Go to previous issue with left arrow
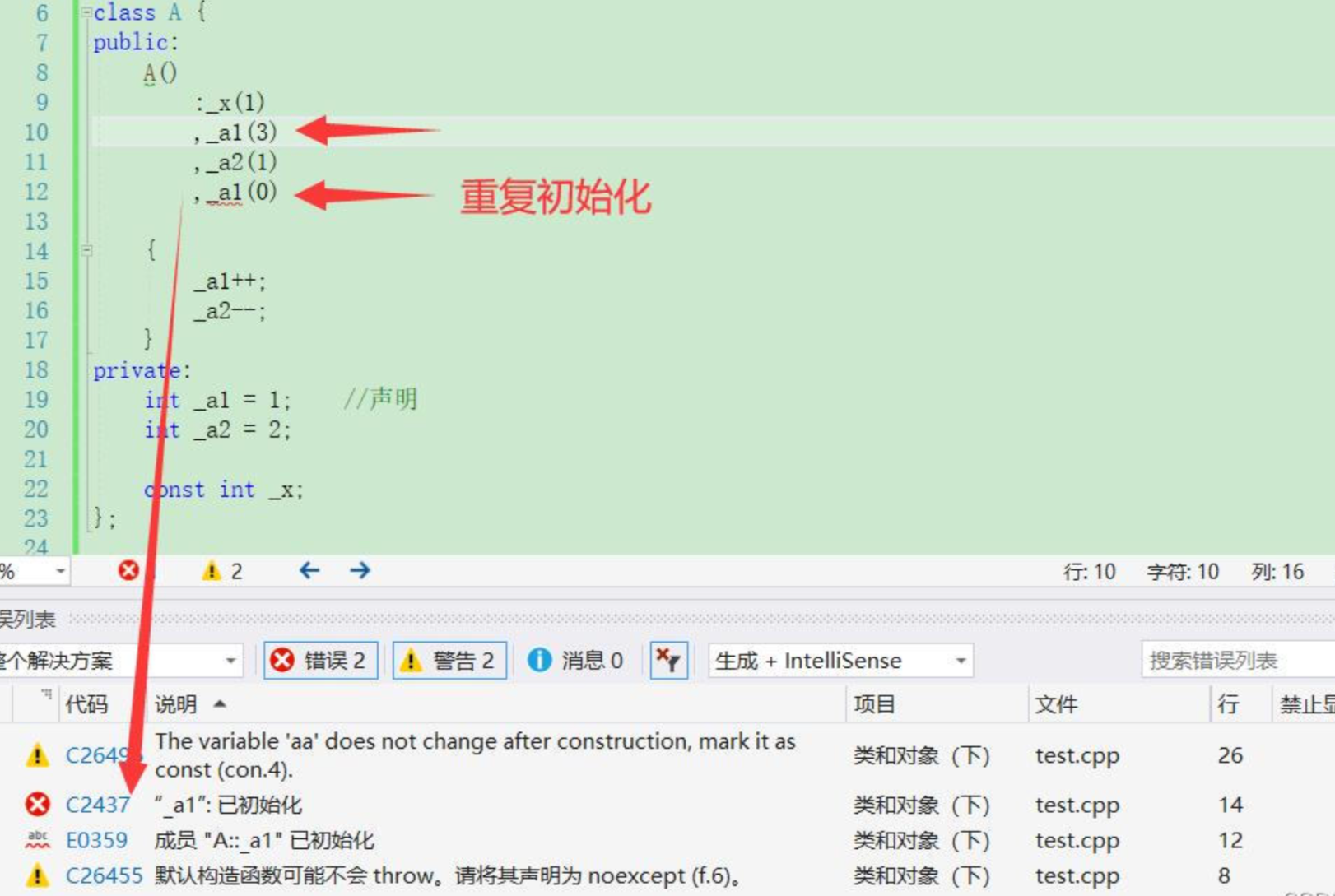 309,570
